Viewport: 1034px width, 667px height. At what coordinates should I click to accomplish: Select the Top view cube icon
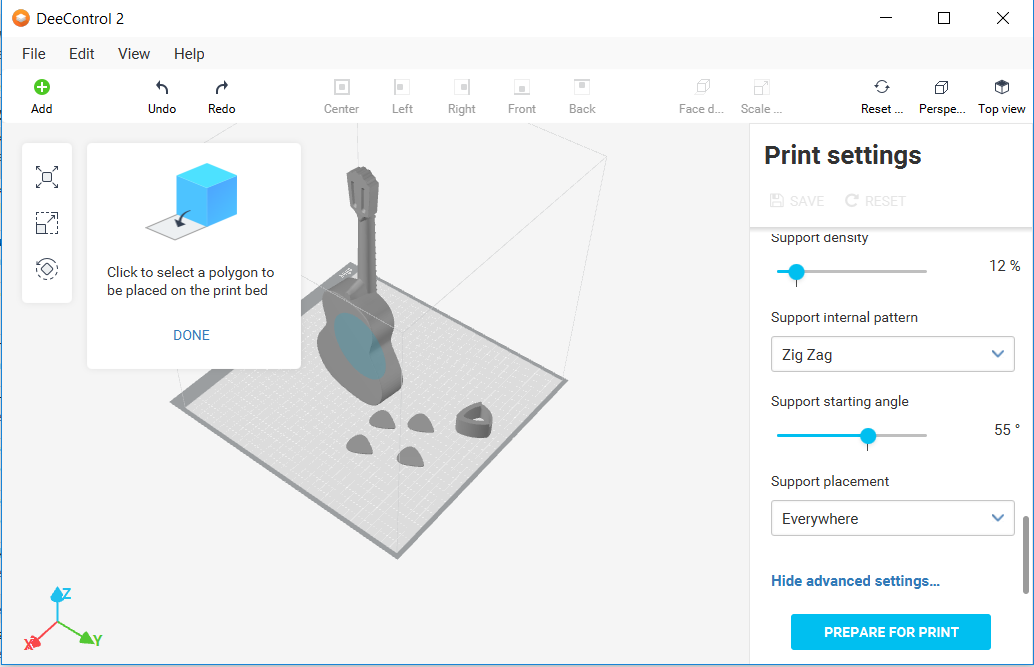coord(1001,88)
